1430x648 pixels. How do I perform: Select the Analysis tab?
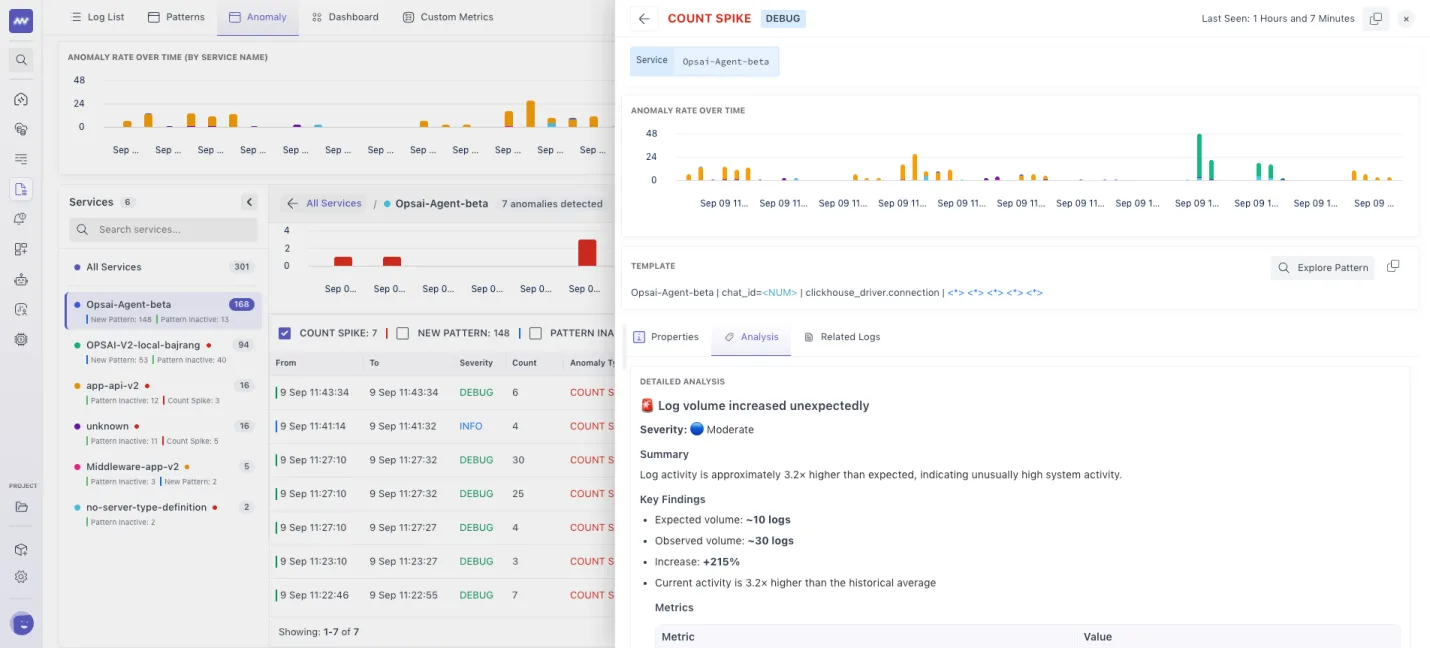tap(751, 337)
